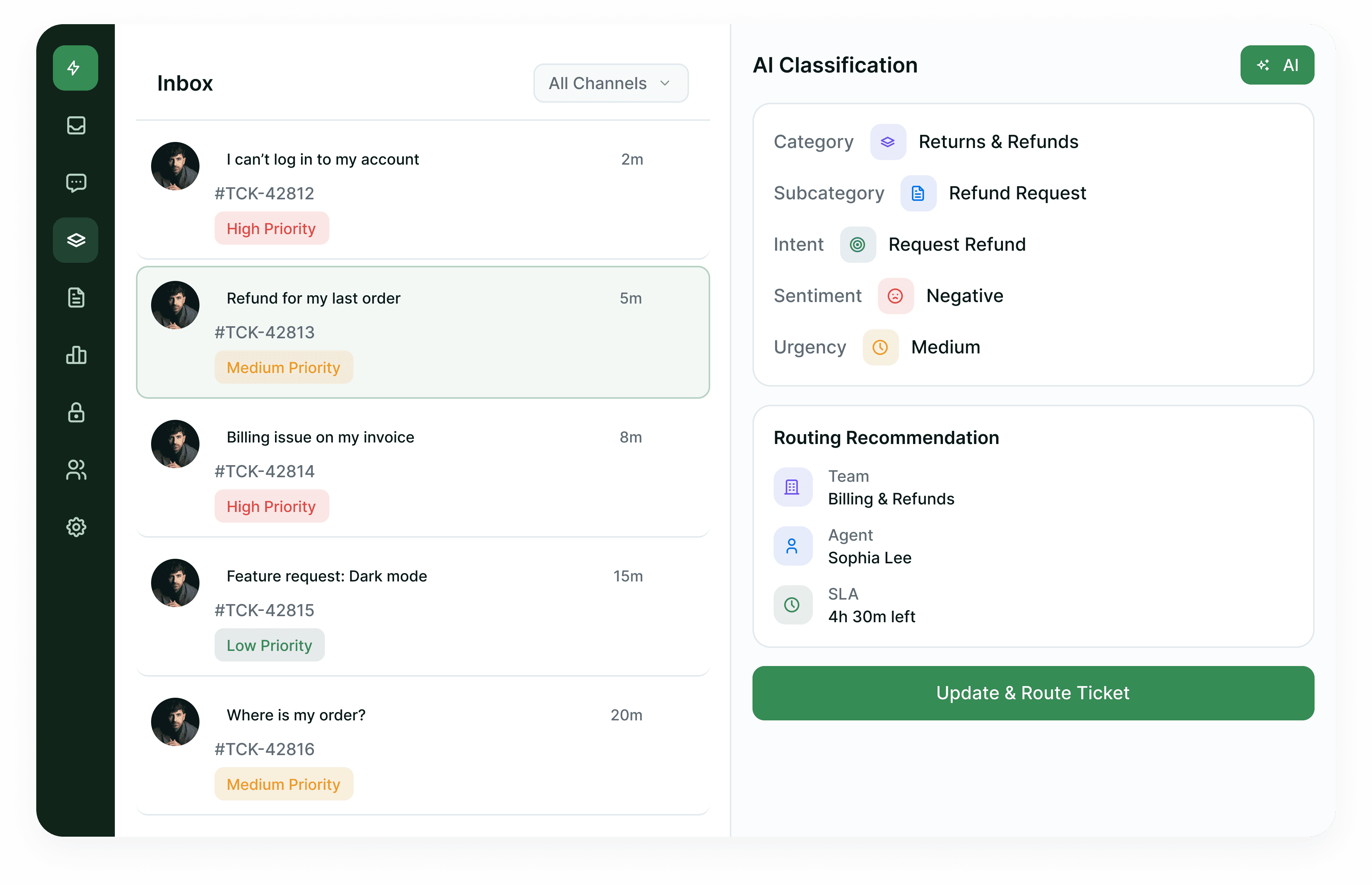The width and height of the screenshot is (1372, 885).
Task: Click the Billing & Refunds team name
Action: click(x=891, y=500)
